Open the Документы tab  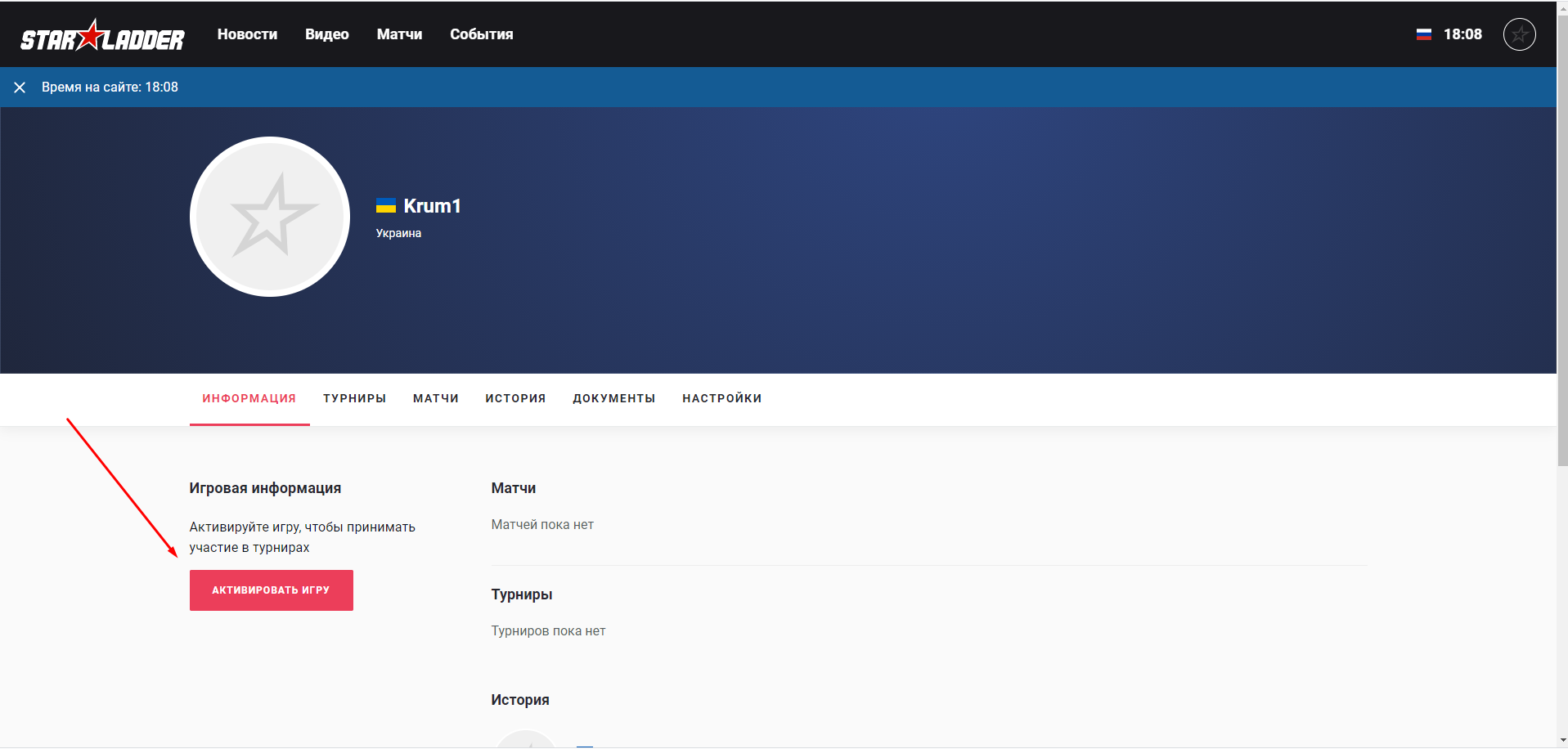614,399
